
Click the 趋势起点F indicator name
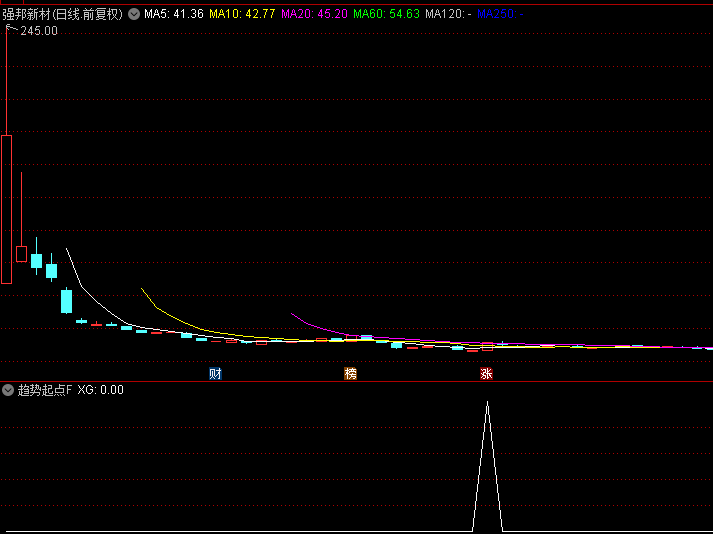click(x=45, y=390)
